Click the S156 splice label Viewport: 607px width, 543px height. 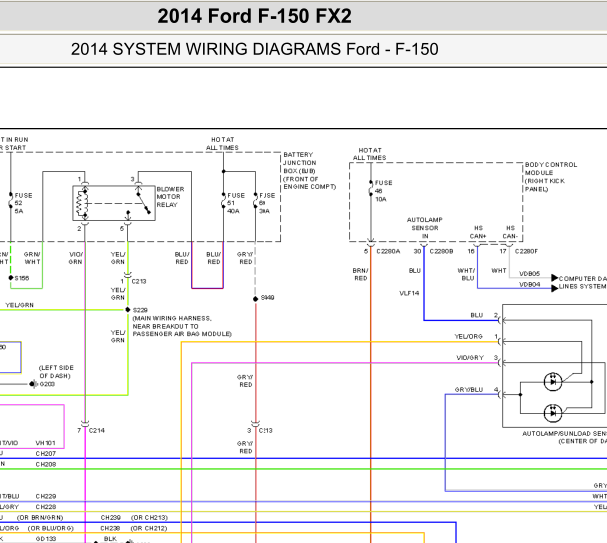[22, 278]
